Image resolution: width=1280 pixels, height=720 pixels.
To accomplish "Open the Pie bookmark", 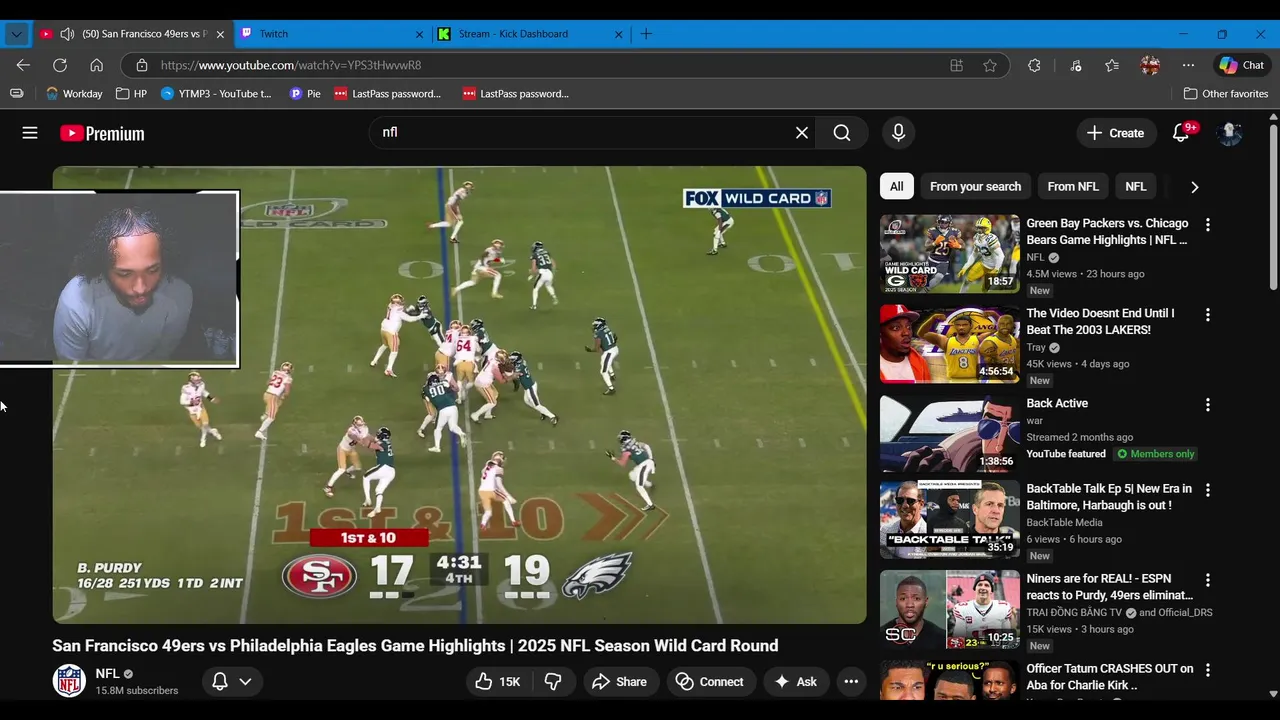I will (305, 94).
